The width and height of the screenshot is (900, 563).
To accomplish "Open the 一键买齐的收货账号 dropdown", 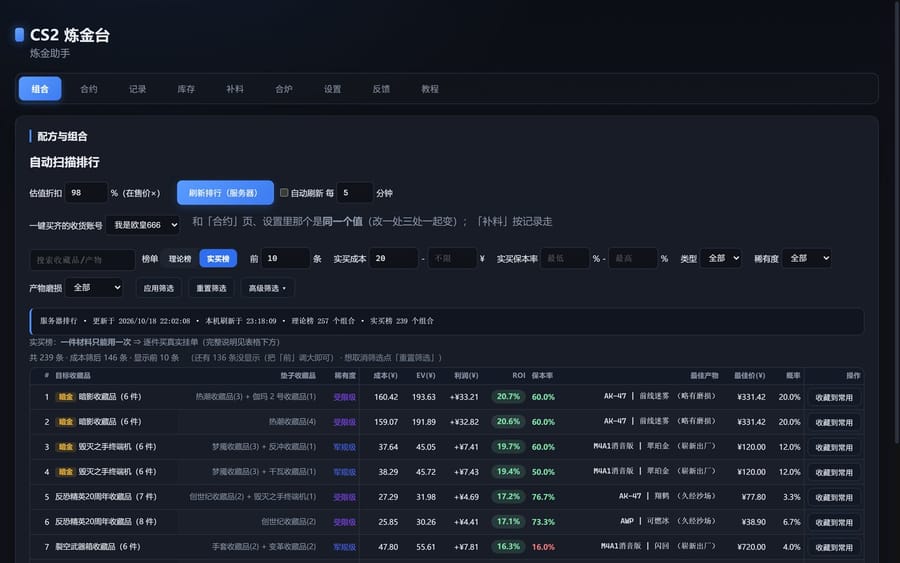I will 143,225.
